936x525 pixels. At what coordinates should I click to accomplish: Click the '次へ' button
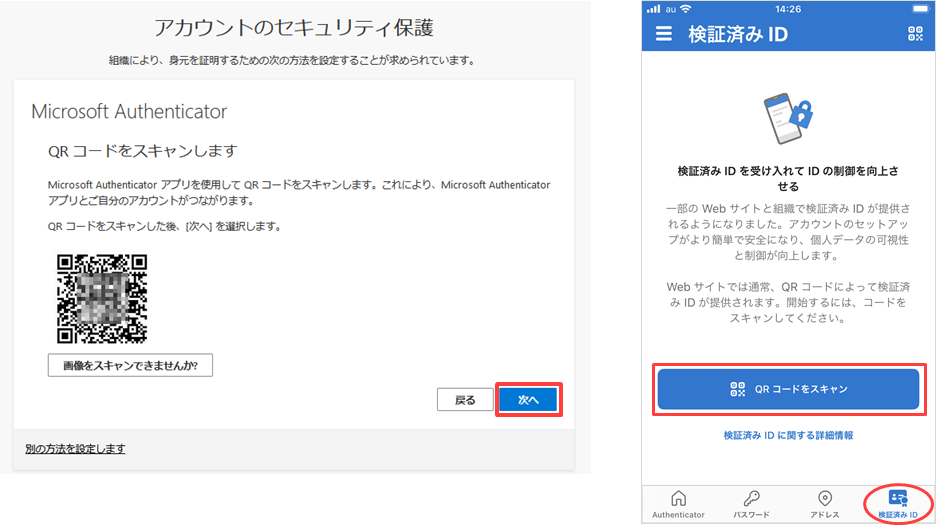tap(528, 400)
